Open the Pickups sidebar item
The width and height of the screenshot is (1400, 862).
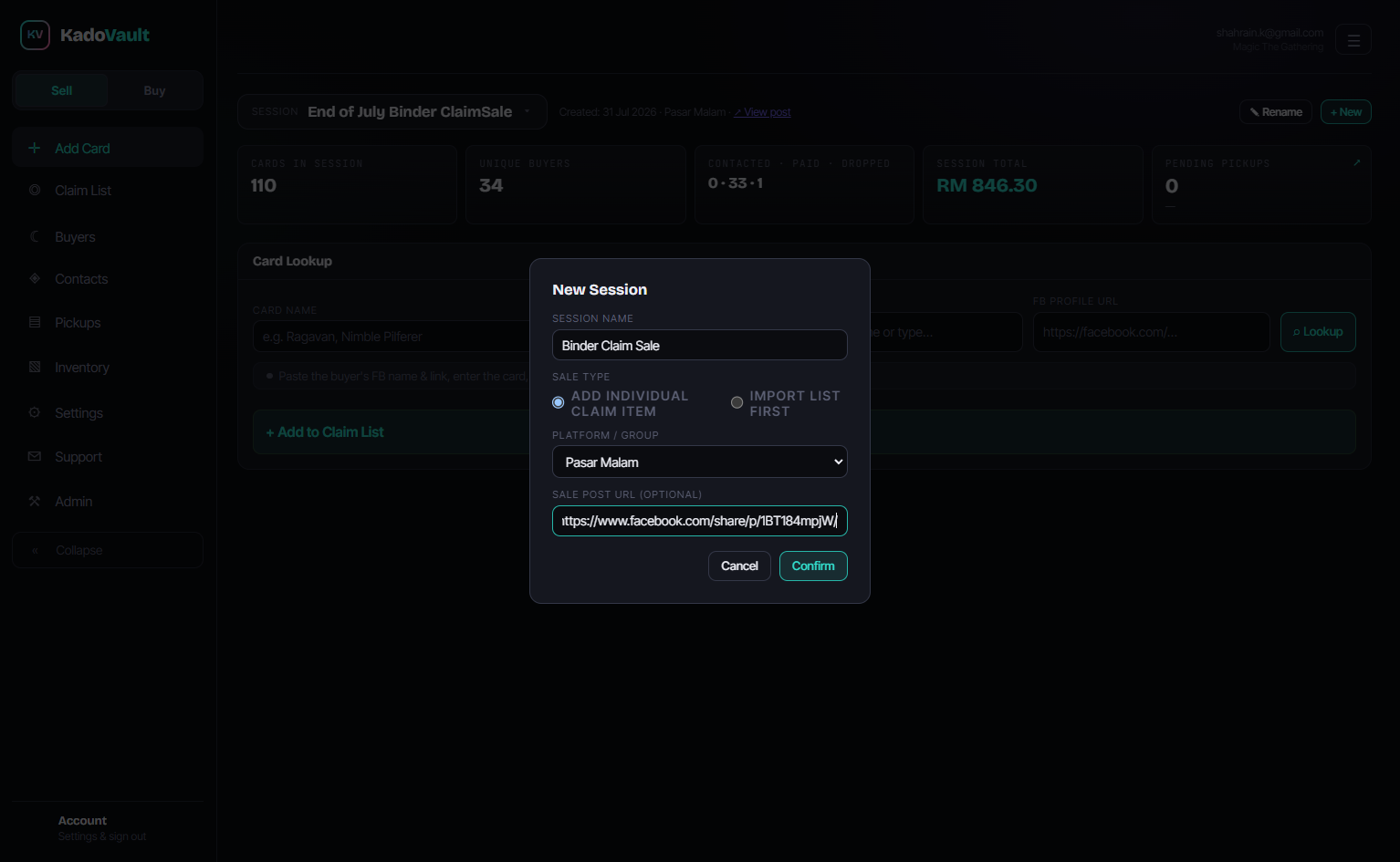point(108,322)
